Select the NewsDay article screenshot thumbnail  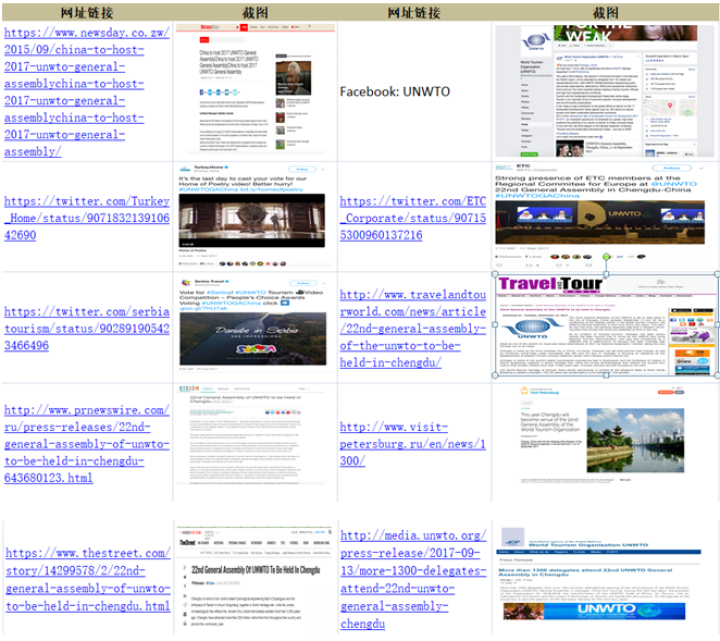[255, 88]
